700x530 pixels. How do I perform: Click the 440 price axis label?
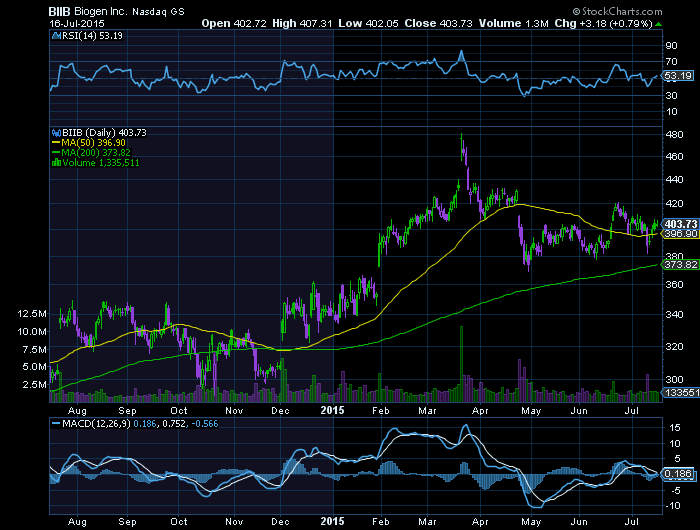pos(674,180)
